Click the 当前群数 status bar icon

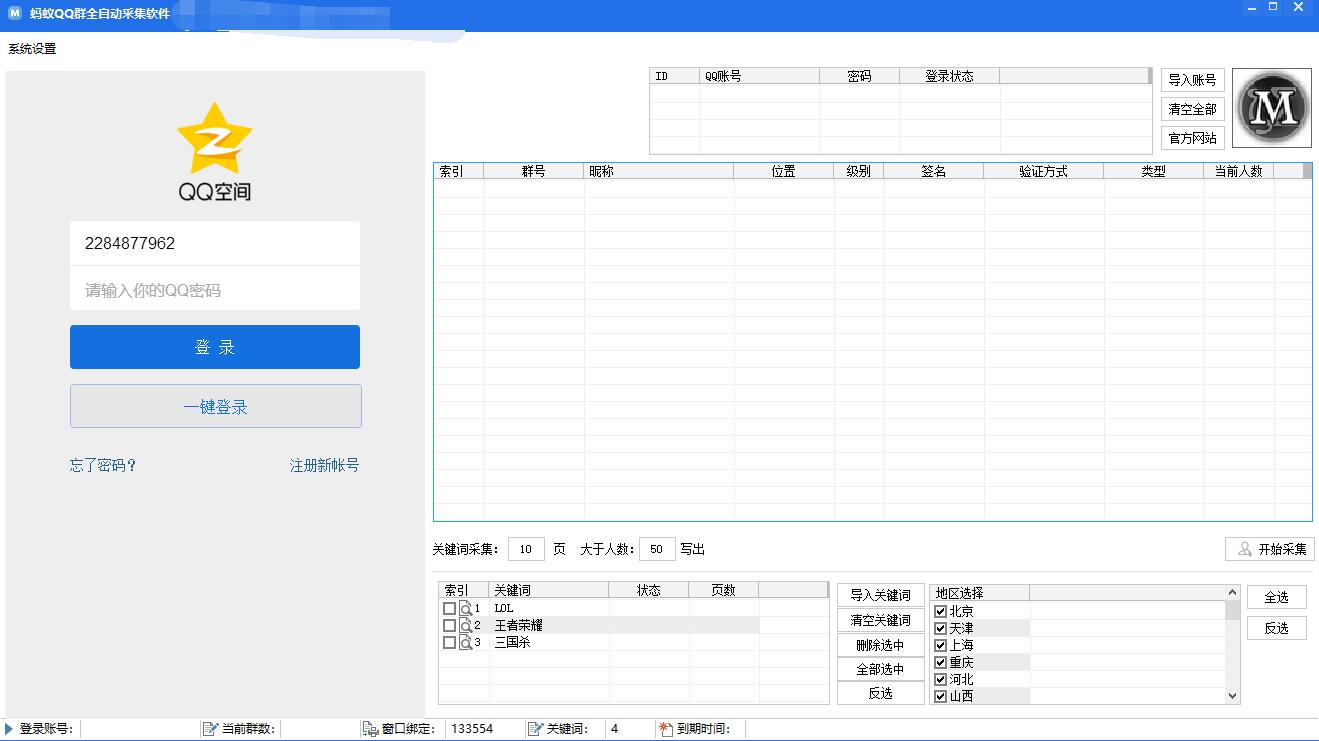[210, 729]
